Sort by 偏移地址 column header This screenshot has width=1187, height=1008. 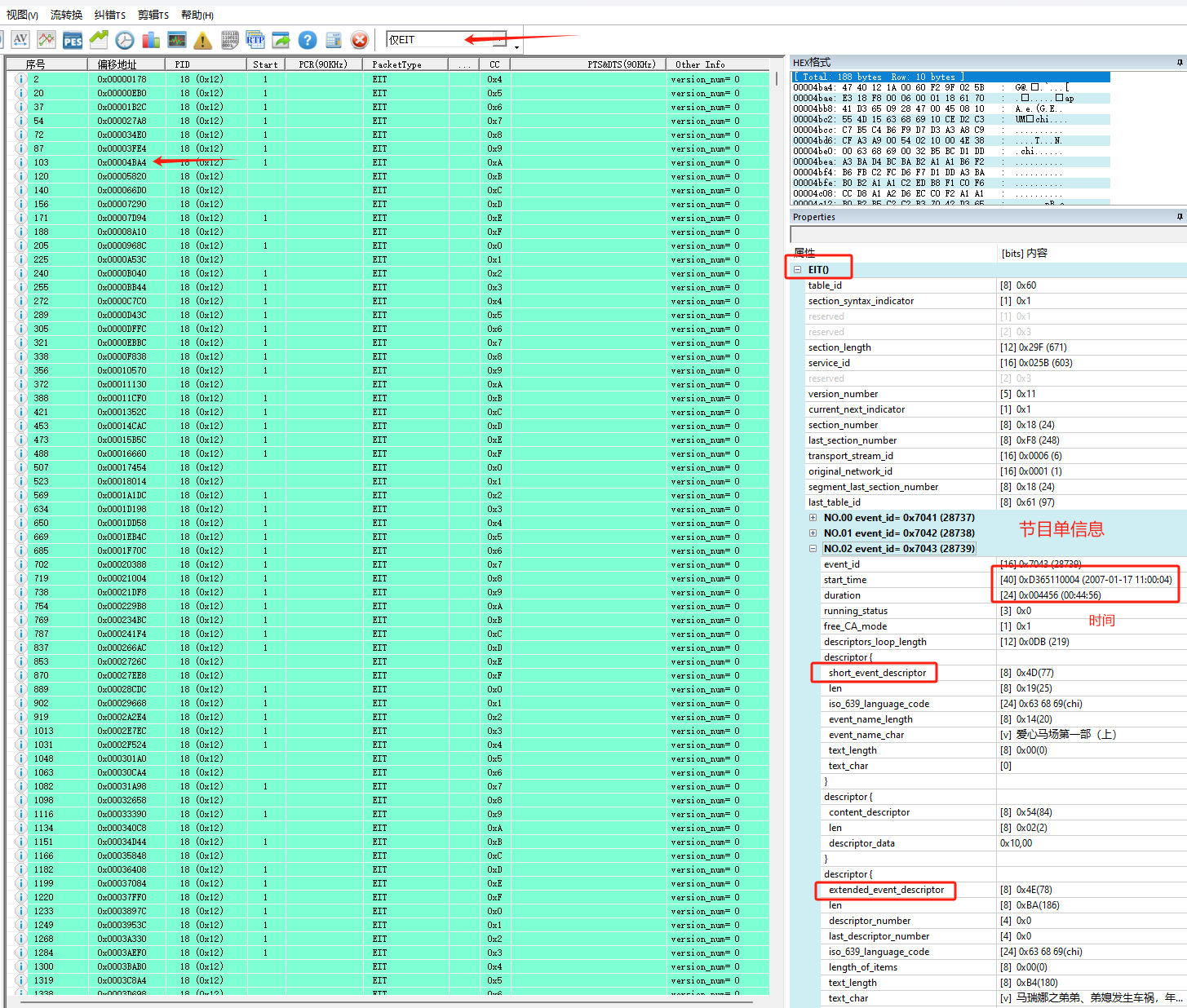pos(126,64)
